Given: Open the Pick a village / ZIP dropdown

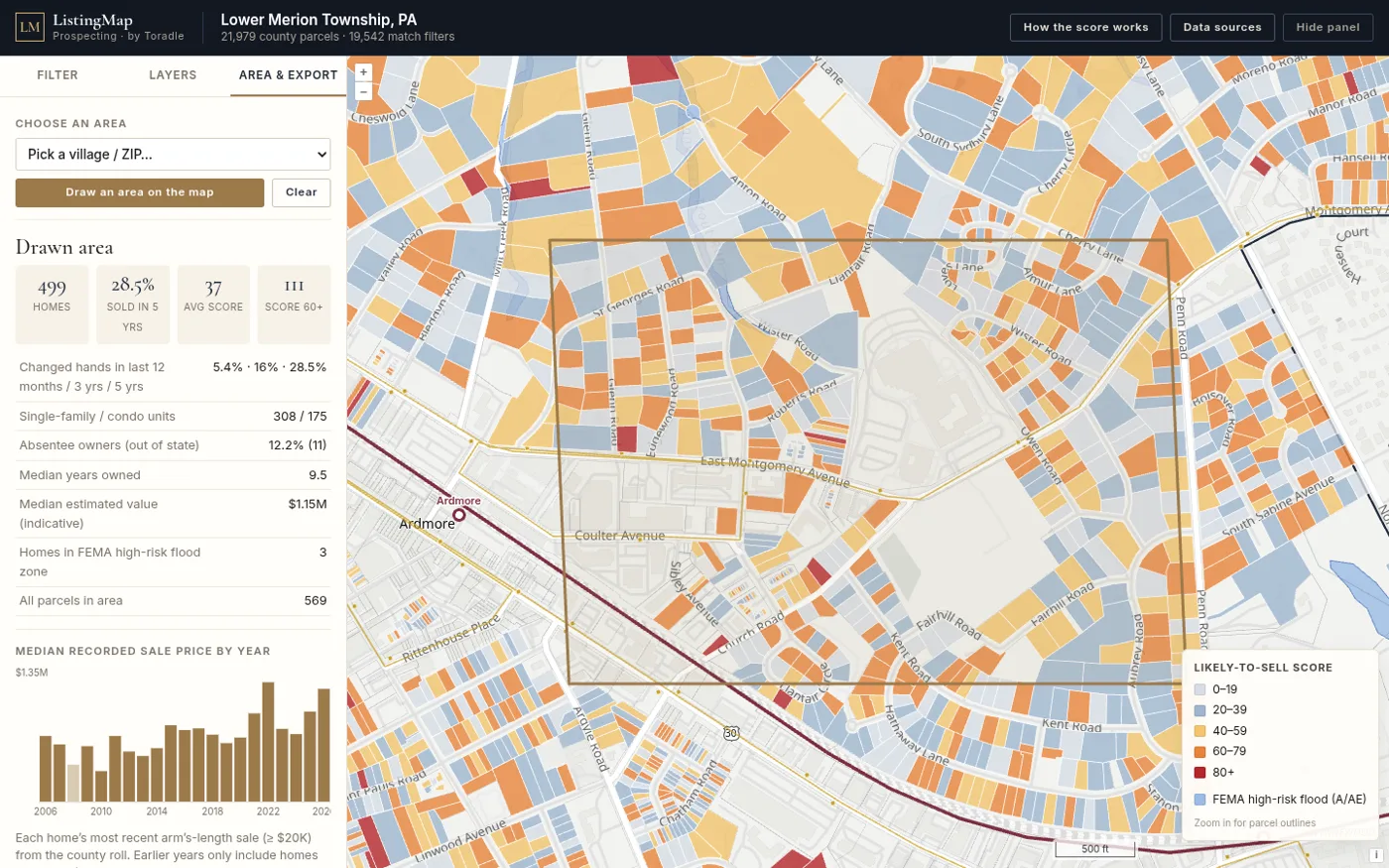Looking at the screenshot, I should (x=173, y=154).
